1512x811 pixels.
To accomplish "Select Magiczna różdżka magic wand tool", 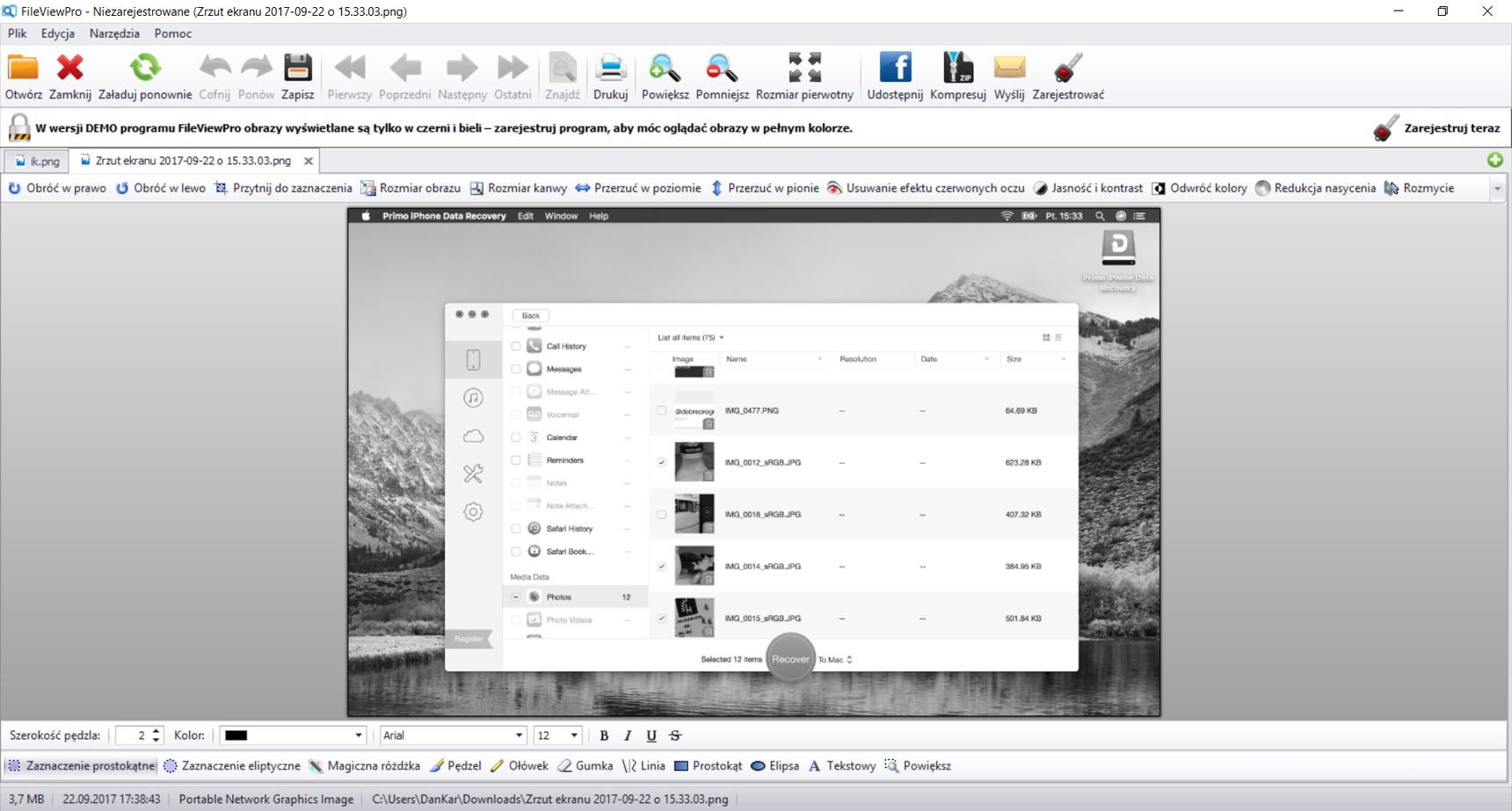I will [x=365, y=766].
